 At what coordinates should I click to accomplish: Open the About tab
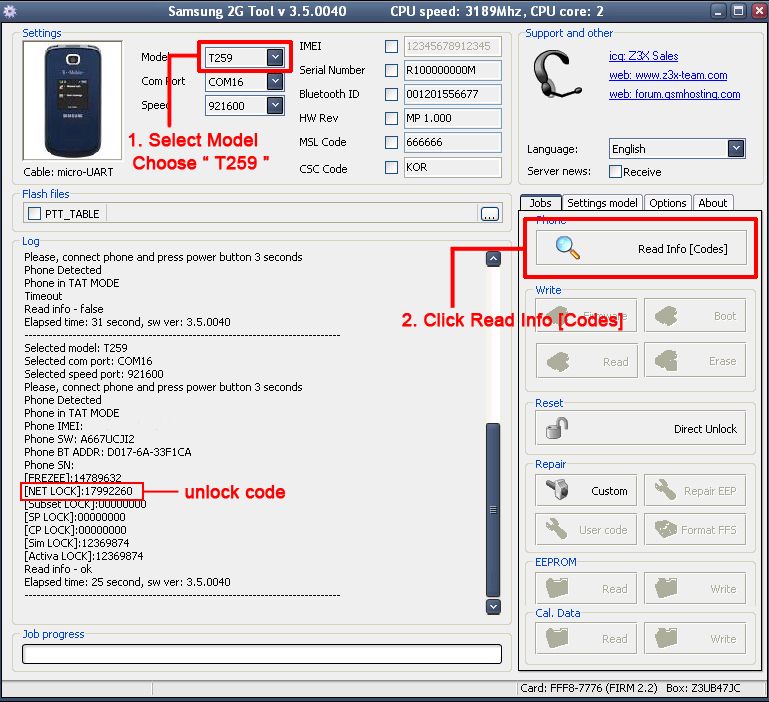(712, 203)
